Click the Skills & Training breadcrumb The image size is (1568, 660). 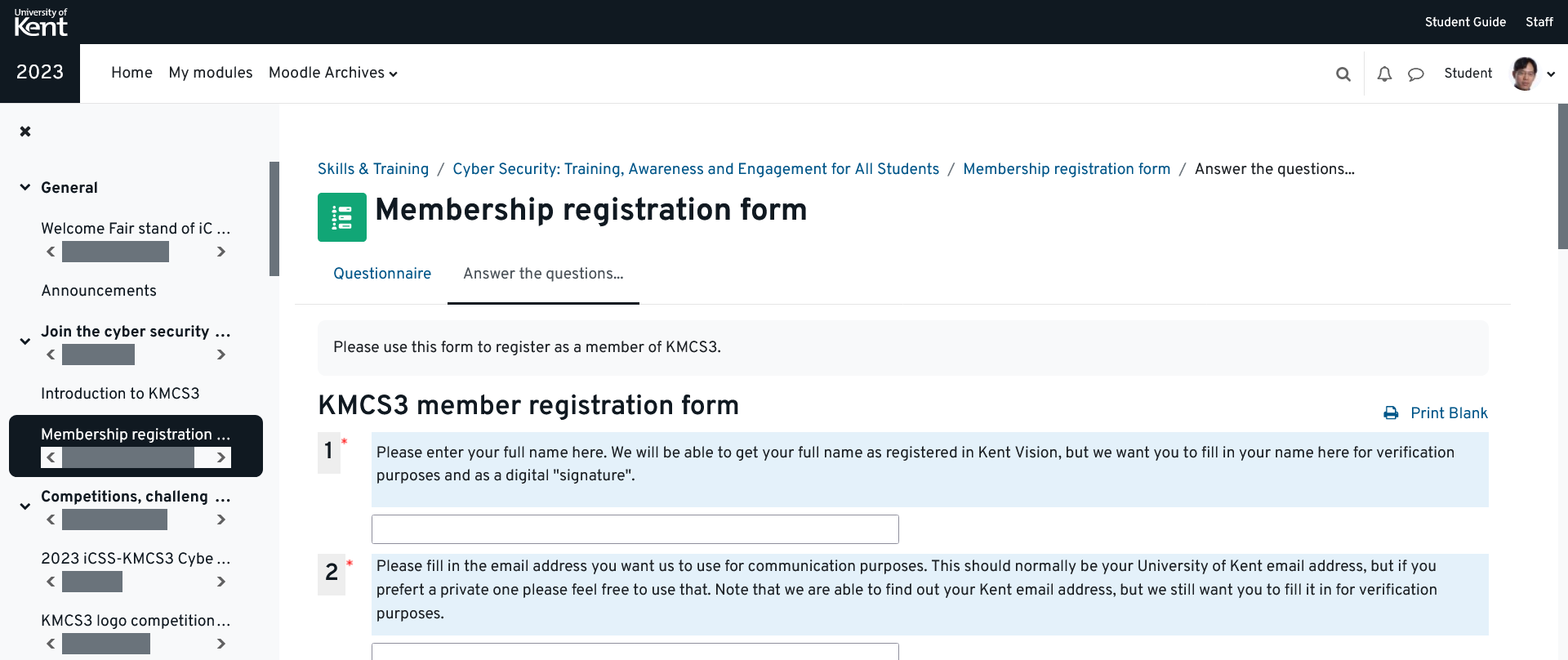(372, 169)
